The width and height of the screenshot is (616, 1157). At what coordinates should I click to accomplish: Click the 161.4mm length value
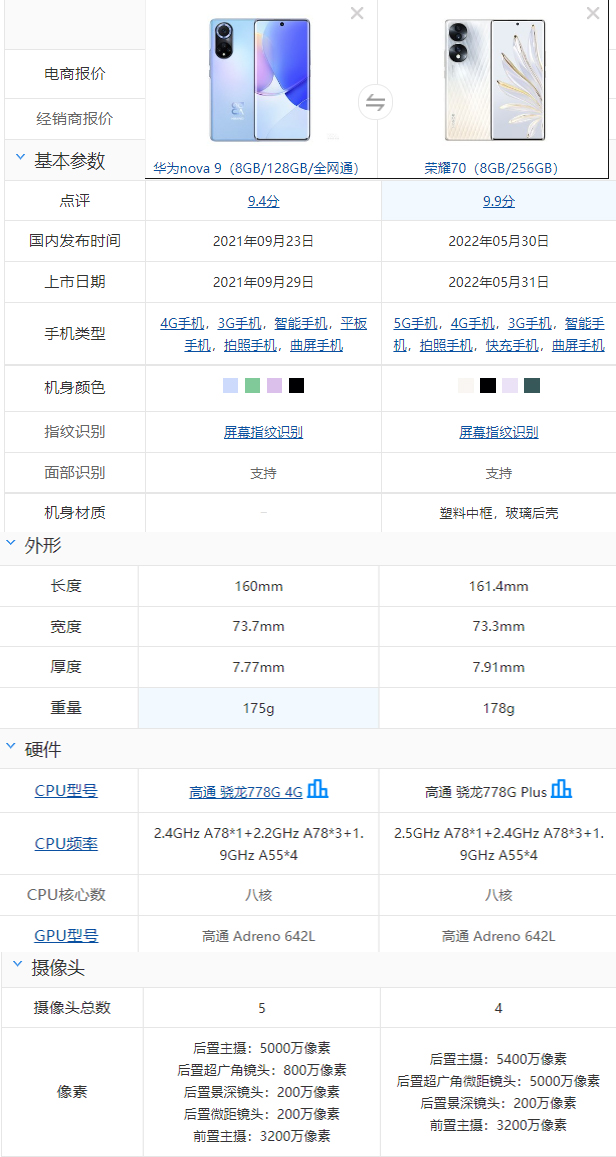(499, 587)
